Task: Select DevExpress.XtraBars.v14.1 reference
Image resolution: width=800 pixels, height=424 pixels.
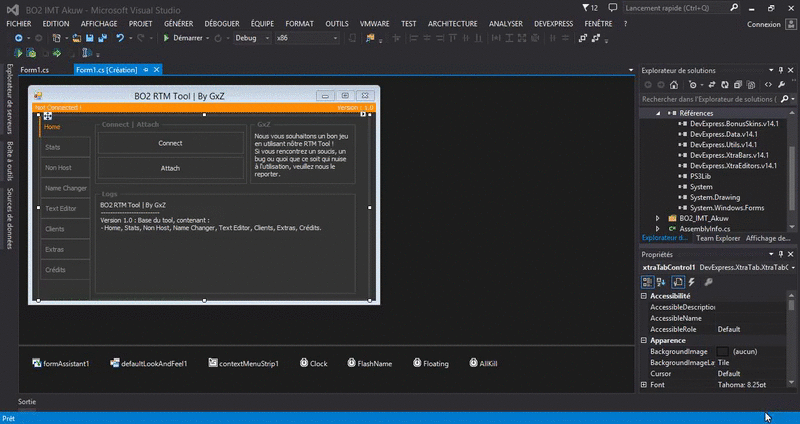Action: point(729,155)
